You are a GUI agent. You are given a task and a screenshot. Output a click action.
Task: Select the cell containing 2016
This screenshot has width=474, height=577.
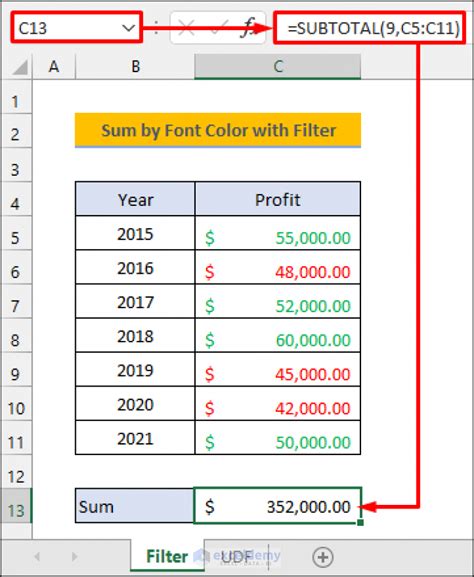coord(135,268)
